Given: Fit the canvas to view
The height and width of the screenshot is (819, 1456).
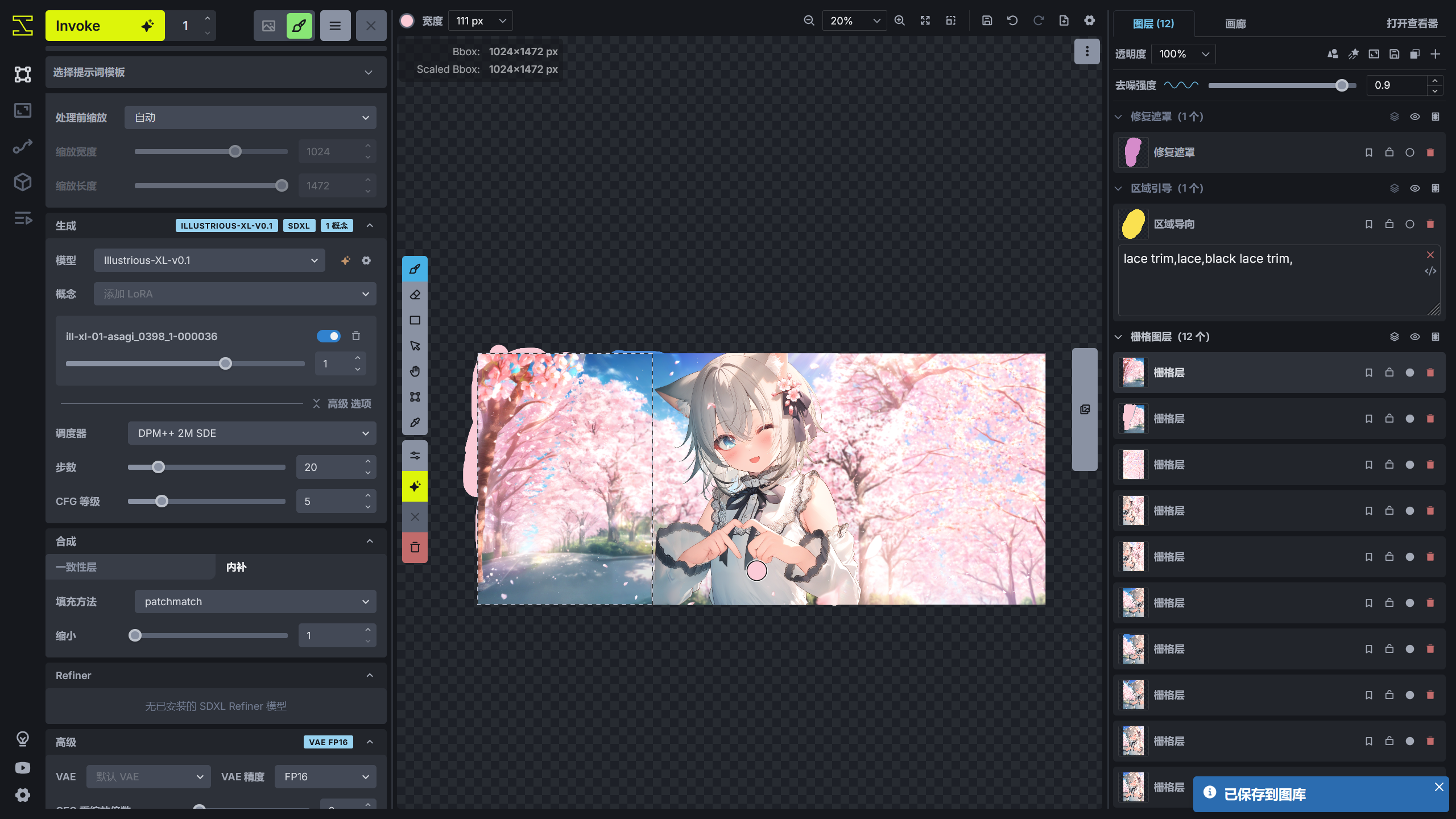Looking at the screenshot, I should coord(925,20).
